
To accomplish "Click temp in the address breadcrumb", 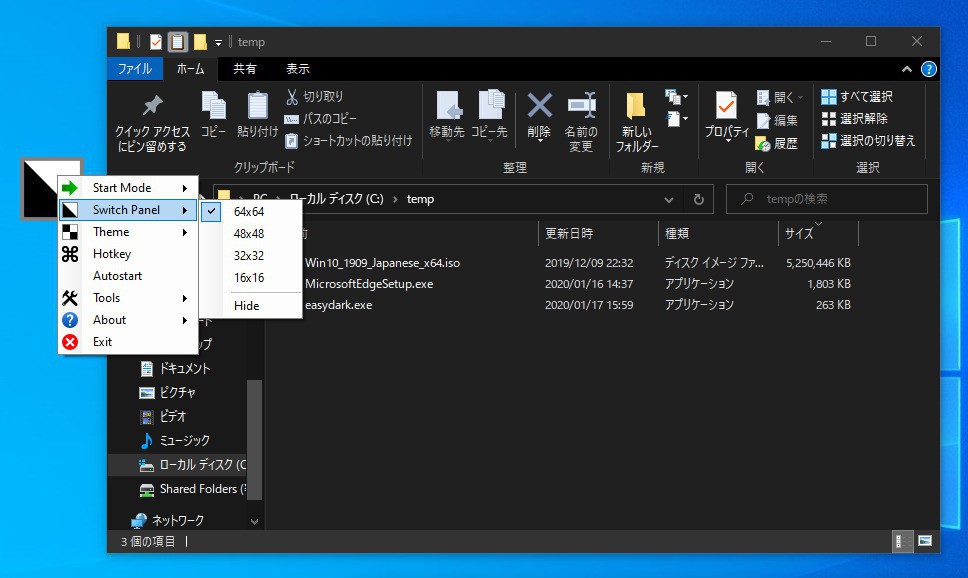I will click(x=420, y=199).
